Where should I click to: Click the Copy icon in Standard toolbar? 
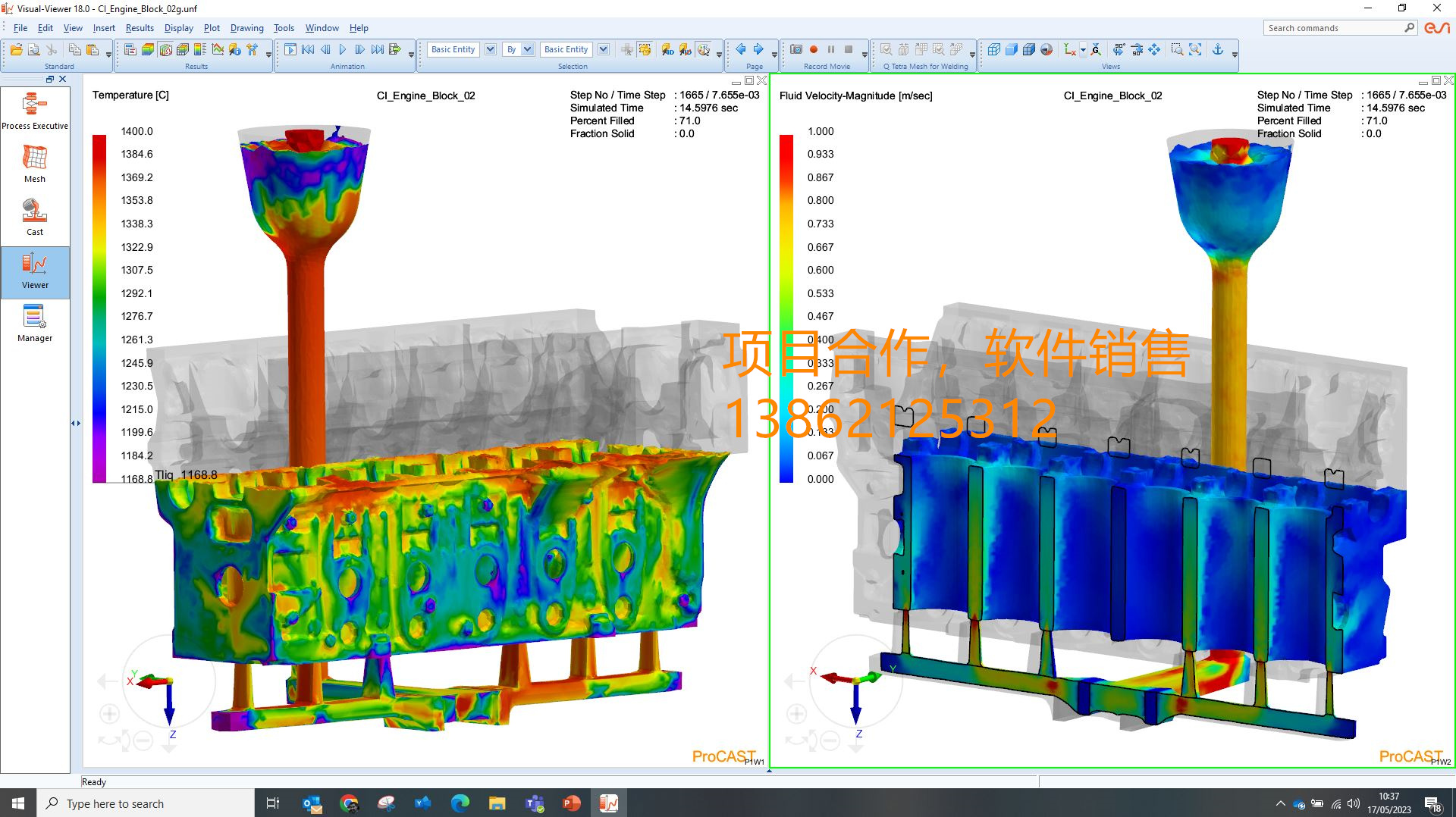(74, 49)
